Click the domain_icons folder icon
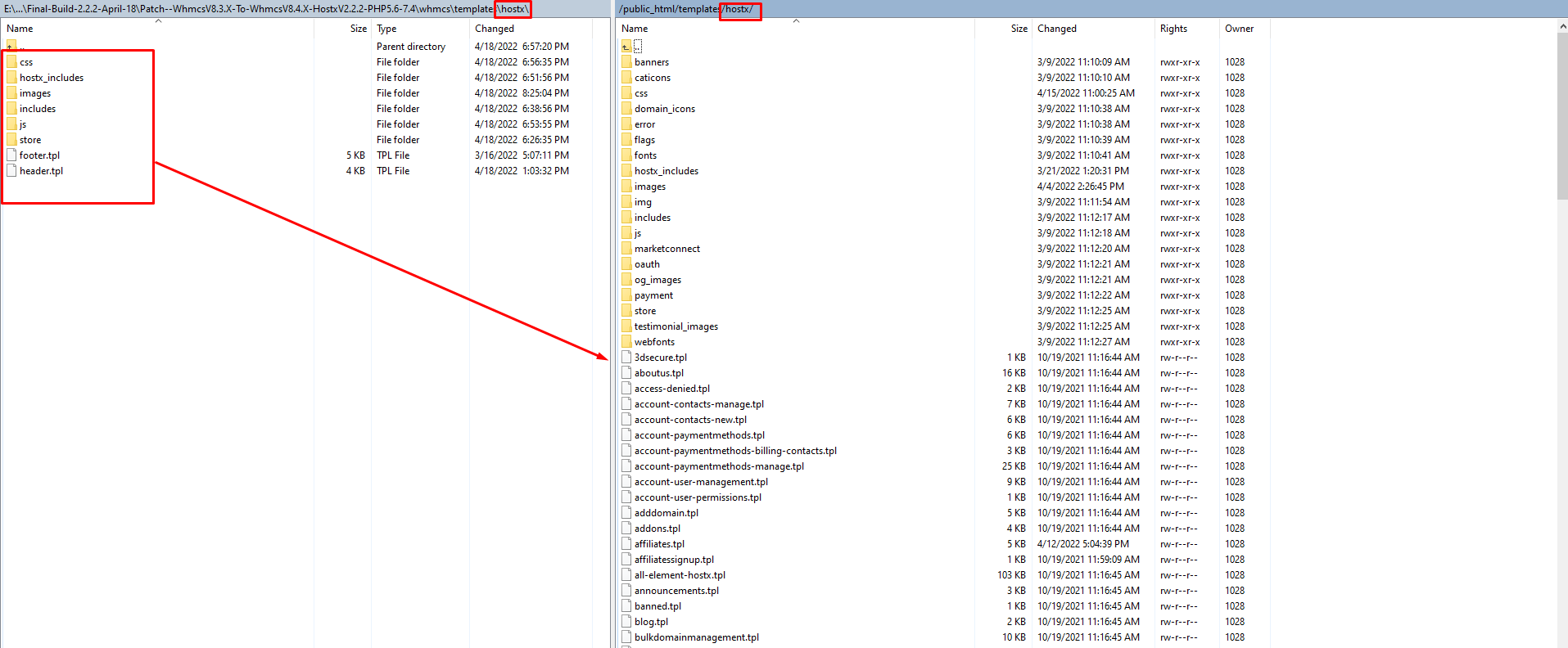The height and width of the screenshot is (648, 1568). point(626,109)
